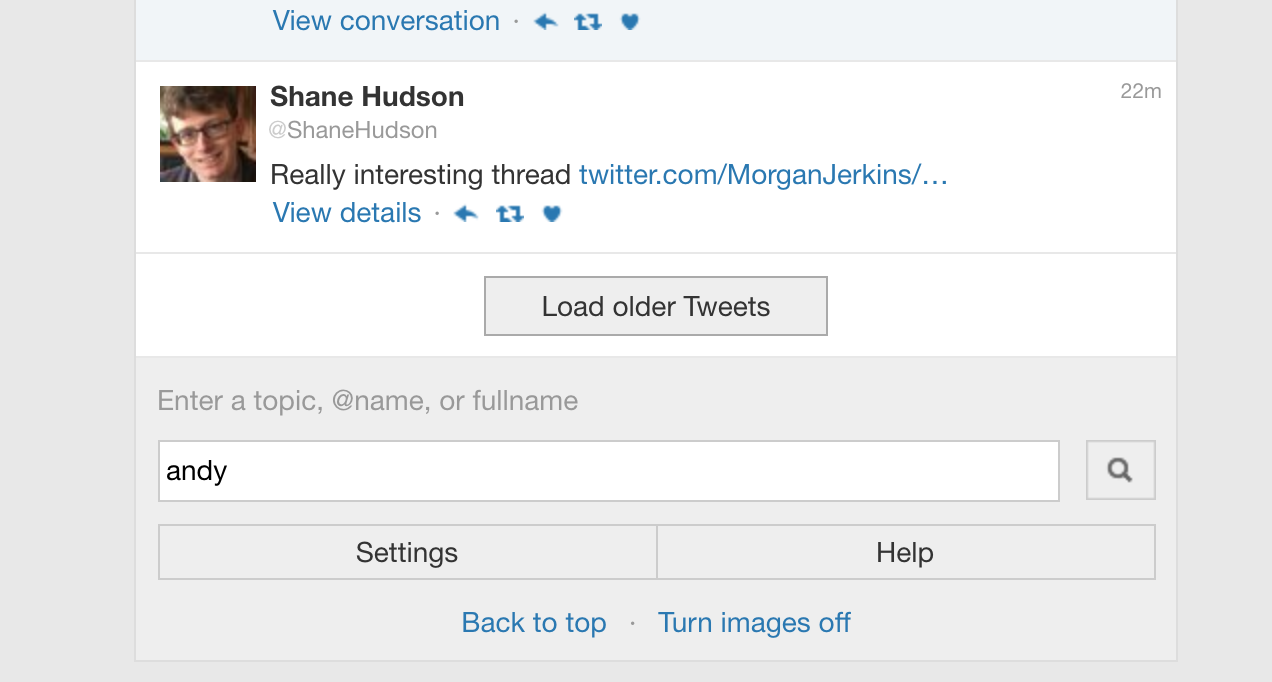Open View details for Shane's tweet
1272x682 pixels.
pyautogui.click(x=347, y=213)
